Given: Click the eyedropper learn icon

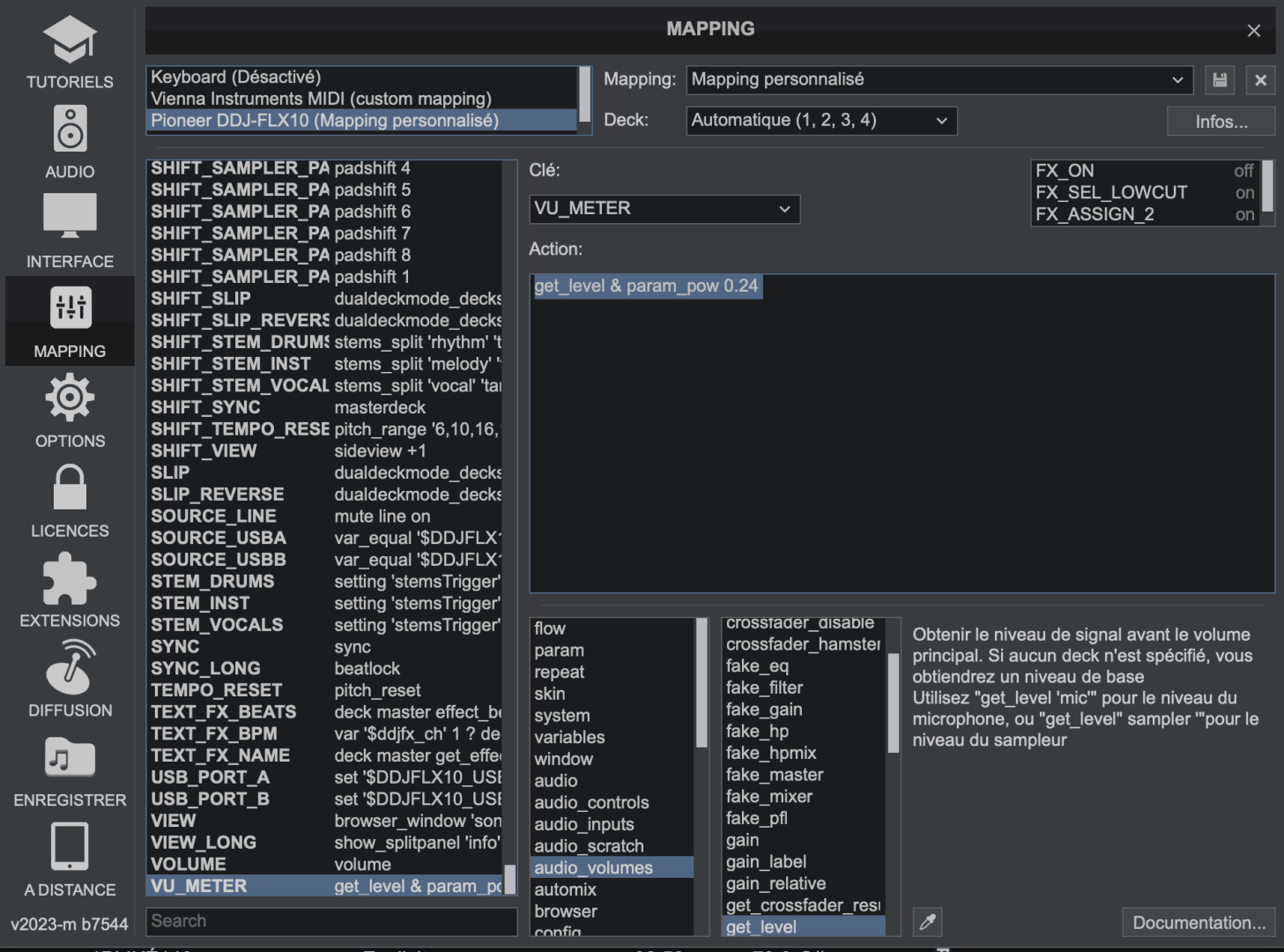Looking at the screenshot, I should coord(927,922).
